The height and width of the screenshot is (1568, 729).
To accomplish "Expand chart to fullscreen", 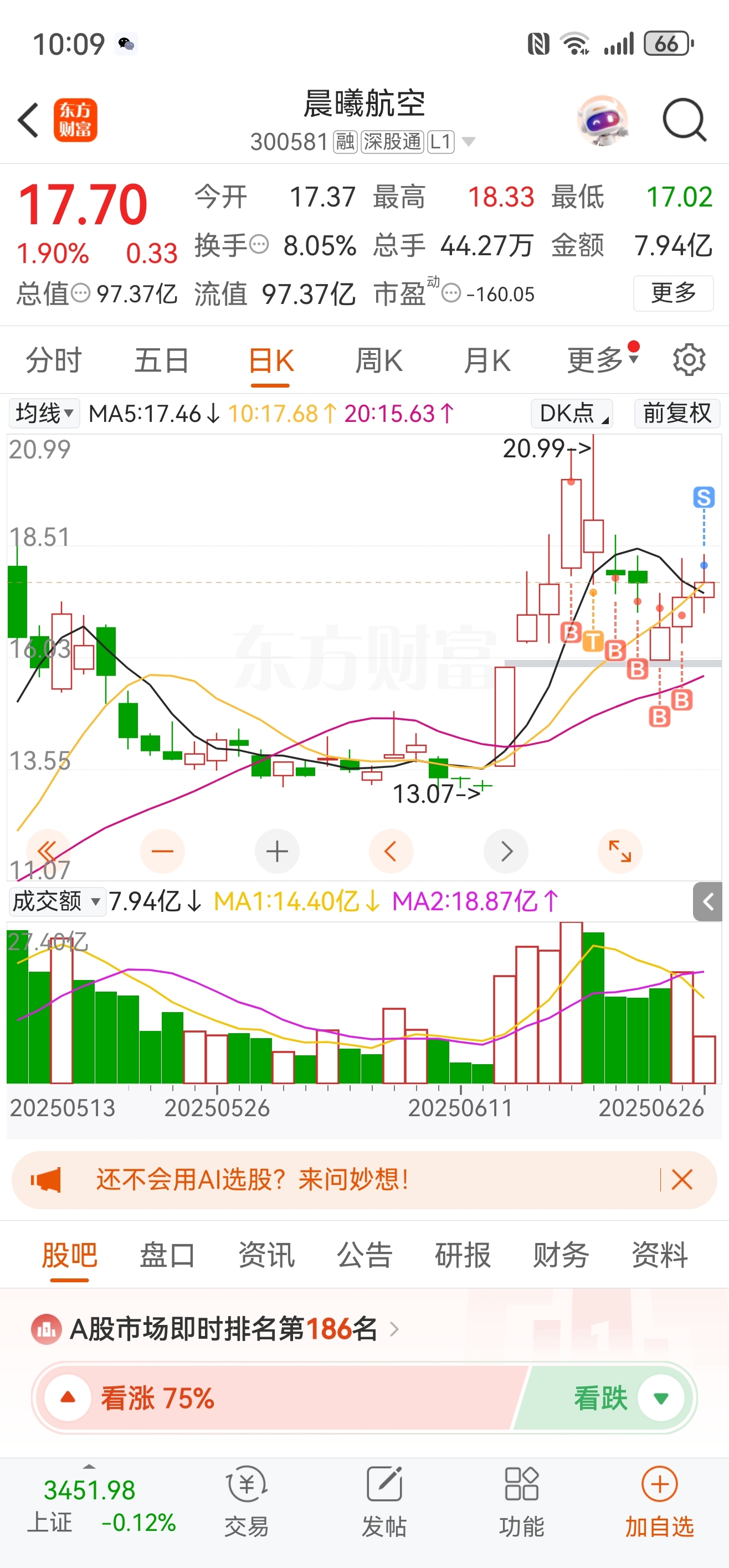I will pos(620,850).
